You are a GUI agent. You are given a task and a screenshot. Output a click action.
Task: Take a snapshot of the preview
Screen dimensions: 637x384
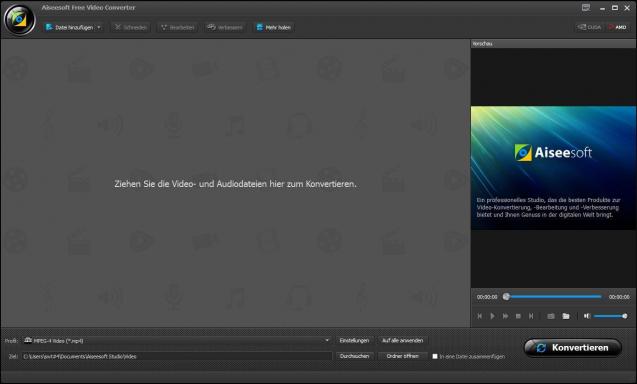pyautogui.click(x=551, y=316)
